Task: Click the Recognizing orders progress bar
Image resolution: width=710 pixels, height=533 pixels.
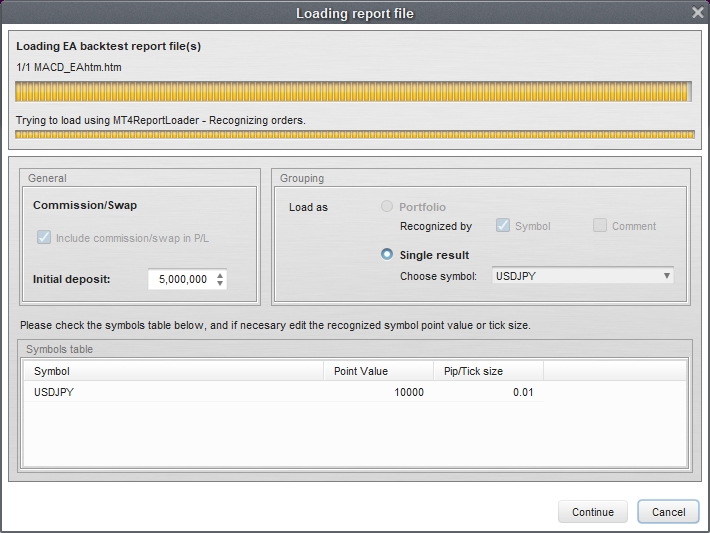Action: pyautogui.click(x=354, y=134)
